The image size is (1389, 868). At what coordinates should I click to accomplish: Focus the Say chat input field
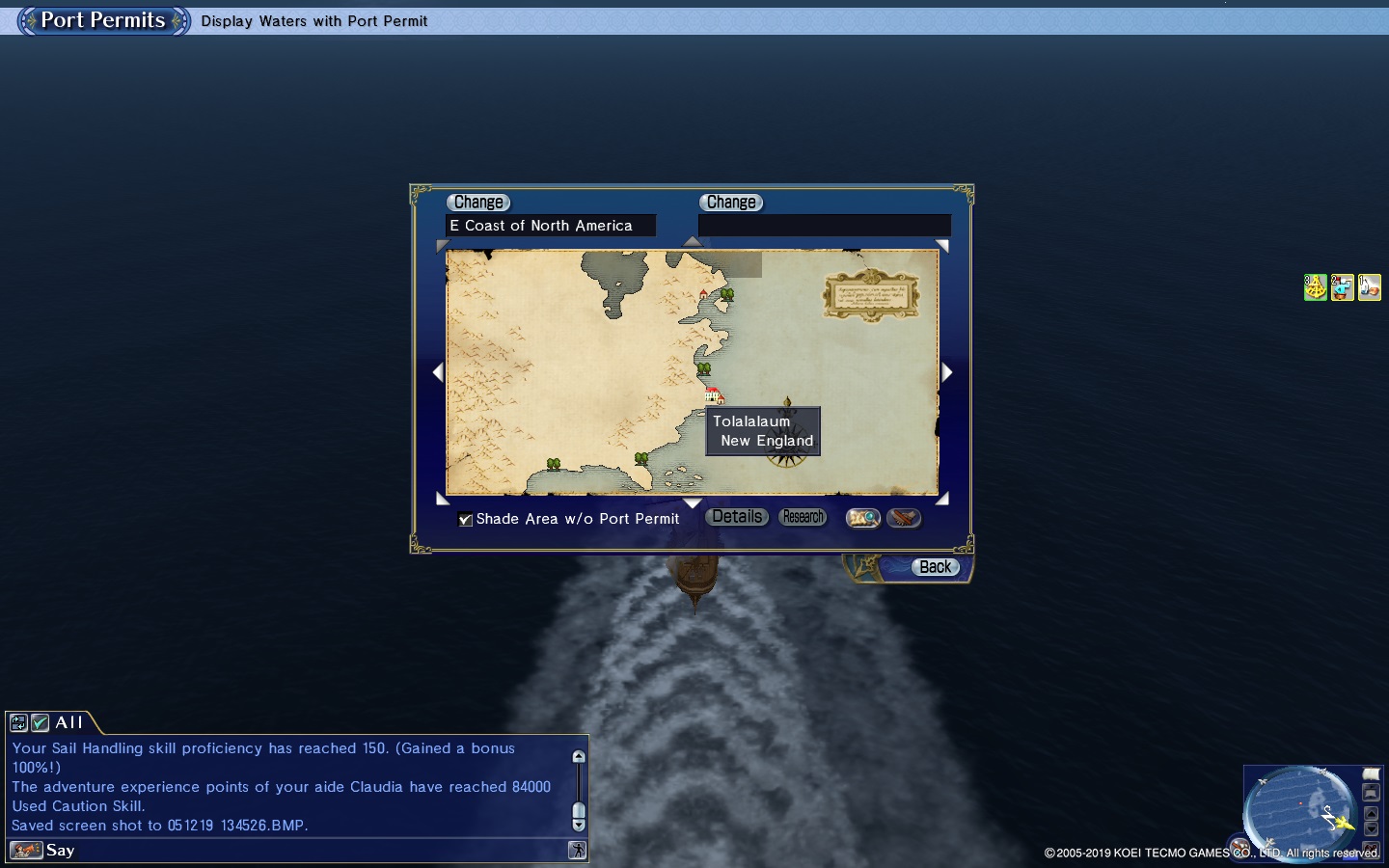click(x=307, y=850)
